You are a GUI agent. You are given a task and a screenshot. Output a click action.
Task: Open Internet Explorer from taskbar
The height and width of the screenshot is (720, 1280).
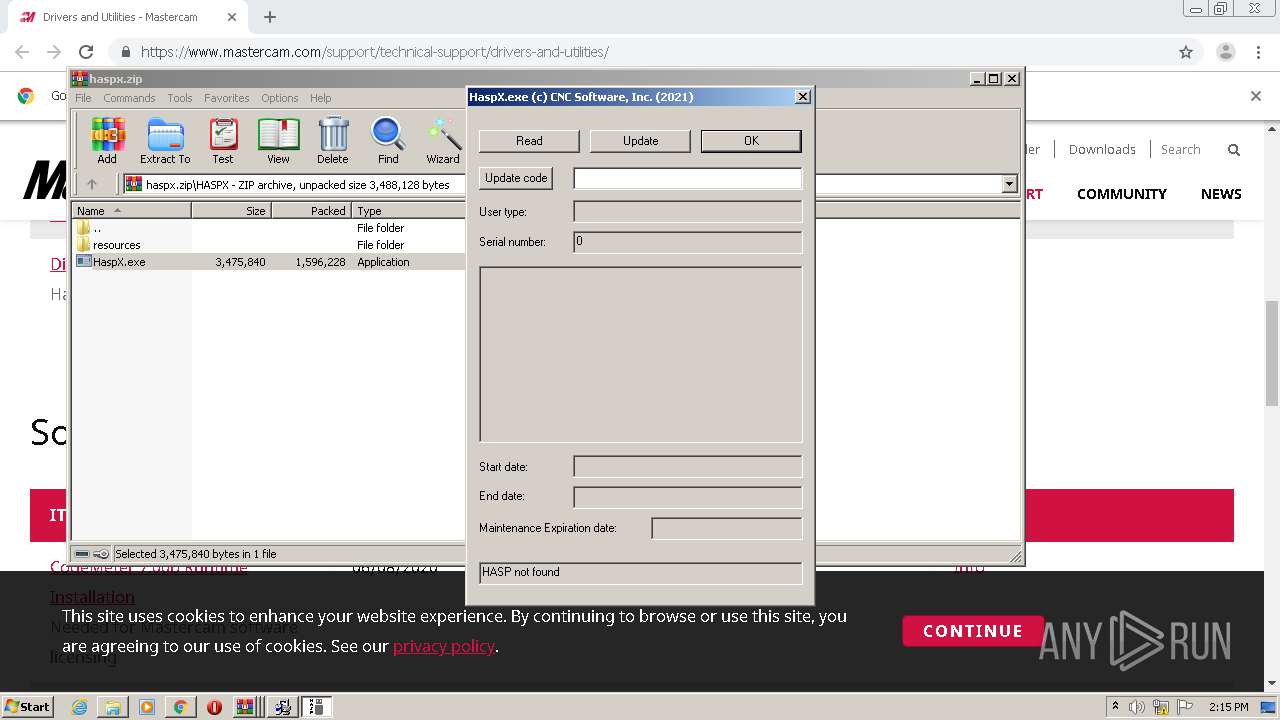79,707
